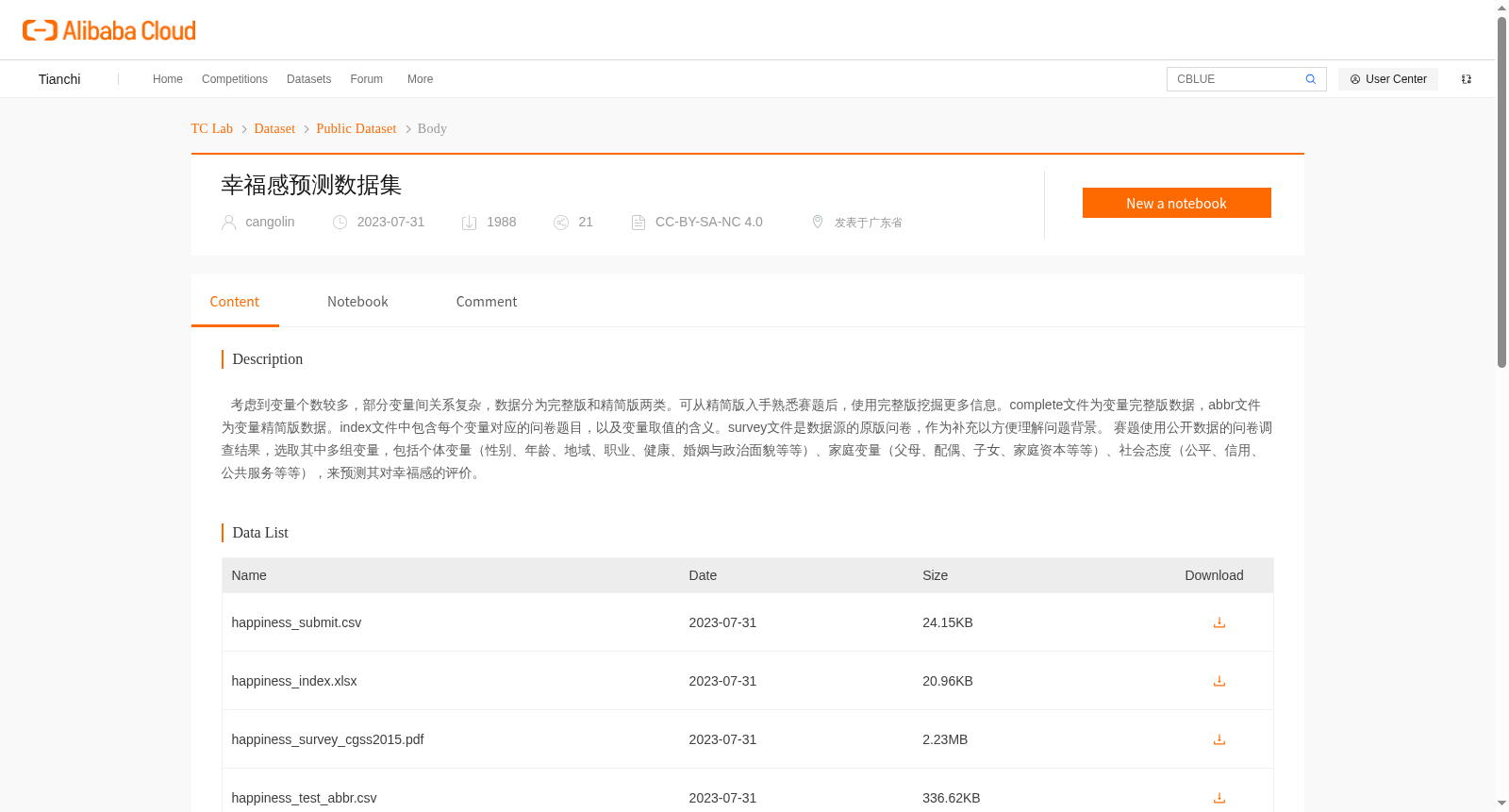Click the CC-BY-SA-NC 4.0 license text
The image size is (1509, 812).
709,222
